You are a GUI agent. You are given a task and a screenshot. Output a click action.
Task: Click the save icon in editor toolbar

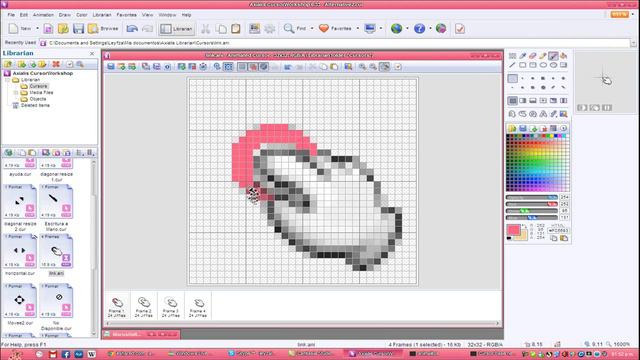click(x=111, y=67)
